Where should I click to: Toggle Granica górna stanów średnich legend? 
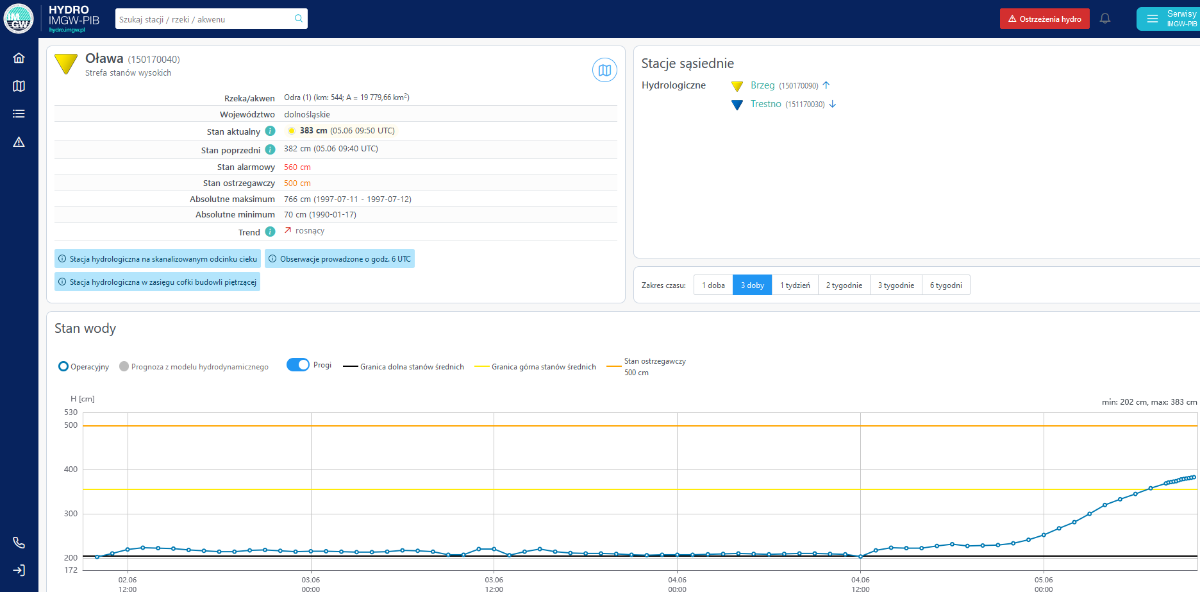coord(535,367)
